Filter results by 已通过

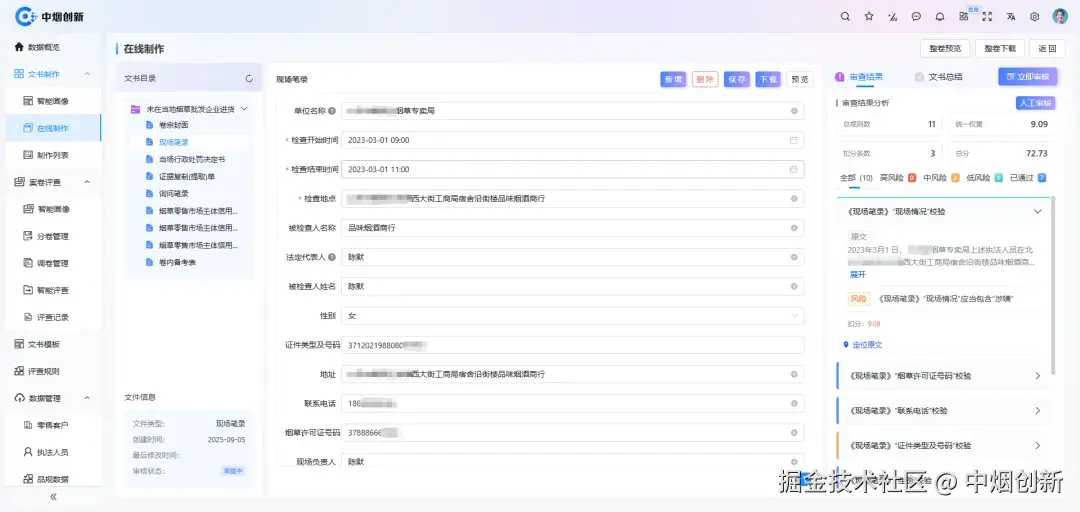(1028, 178)
